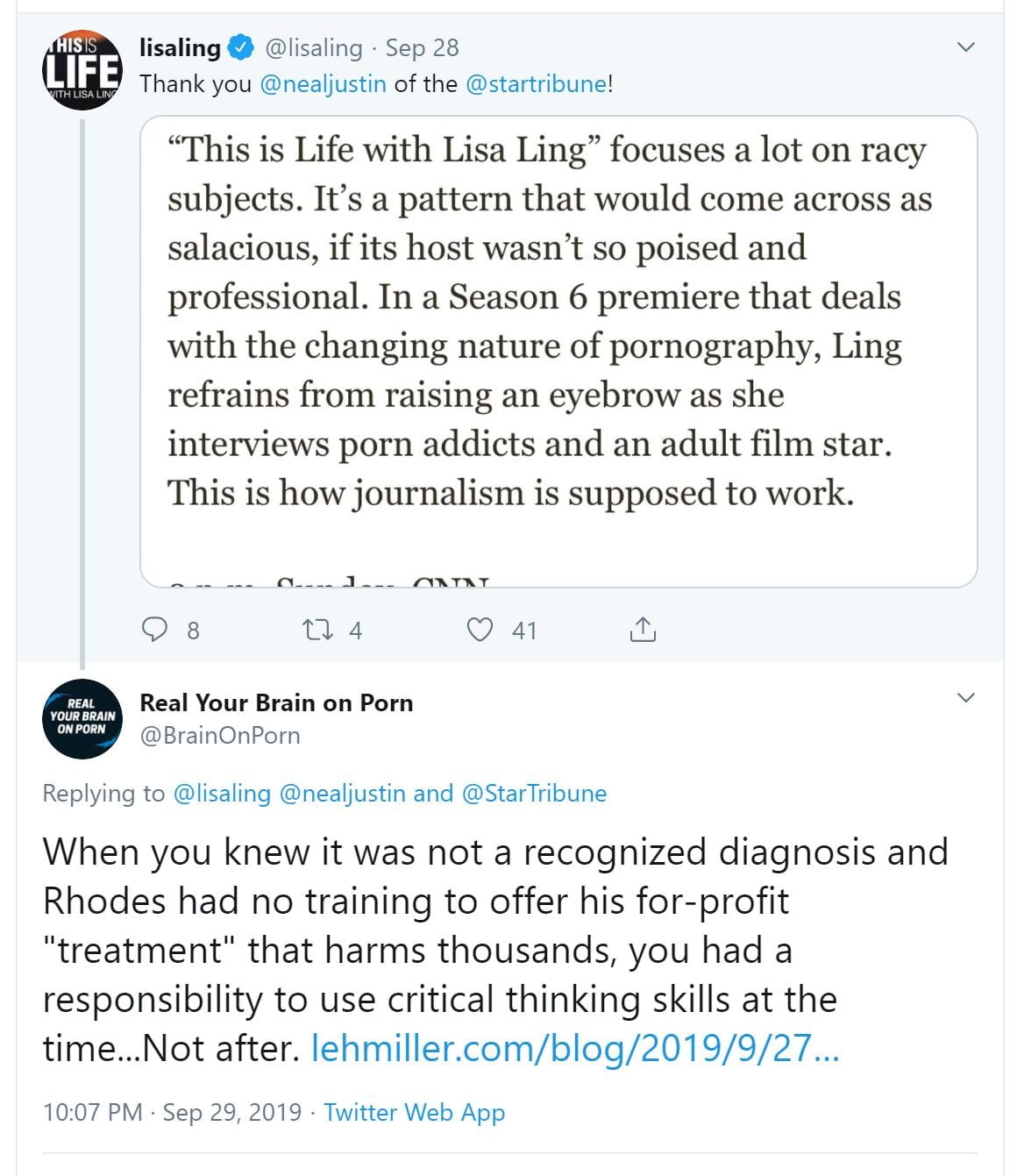
Task: Click the Sep 28 tweet timestamp
Action: tap(422, 48)
